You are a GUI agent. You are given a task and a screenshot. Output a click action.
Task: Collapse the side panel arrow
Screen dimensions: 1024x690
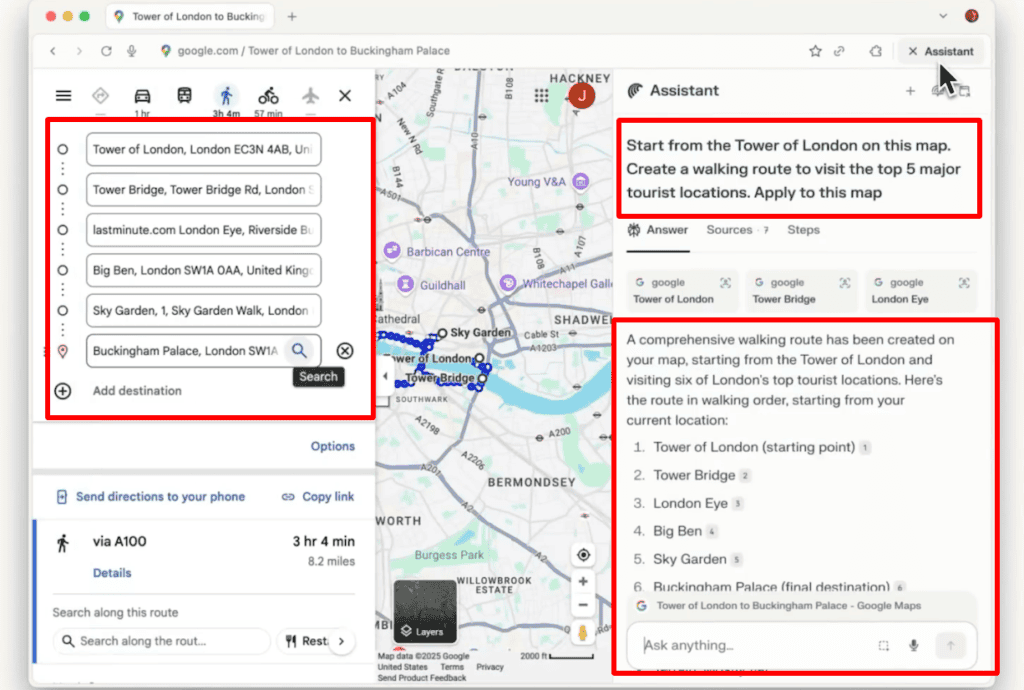click(x=385, y=376)
